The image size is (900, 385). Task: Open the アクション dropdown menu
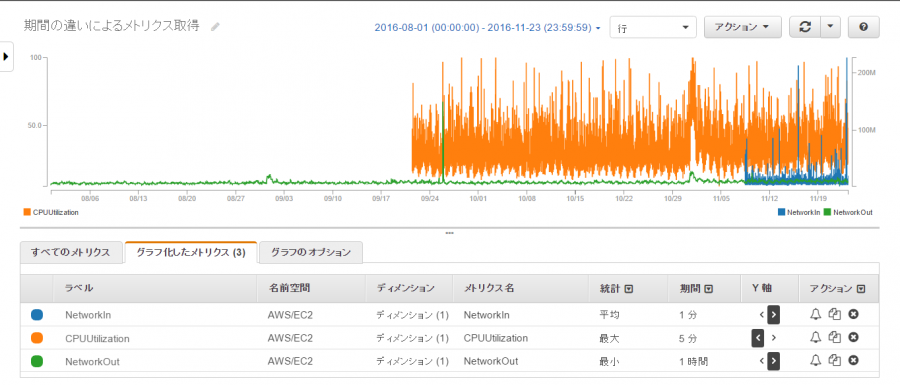tap(743, 27)
